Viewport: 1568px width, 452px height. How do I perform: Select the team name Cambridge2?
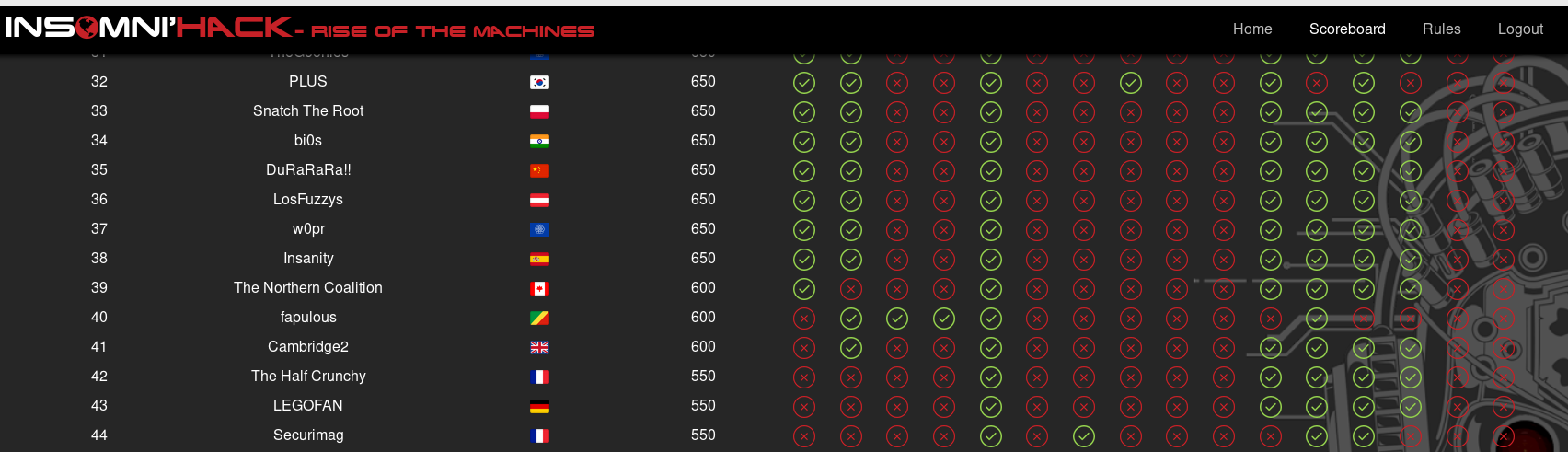308,347
